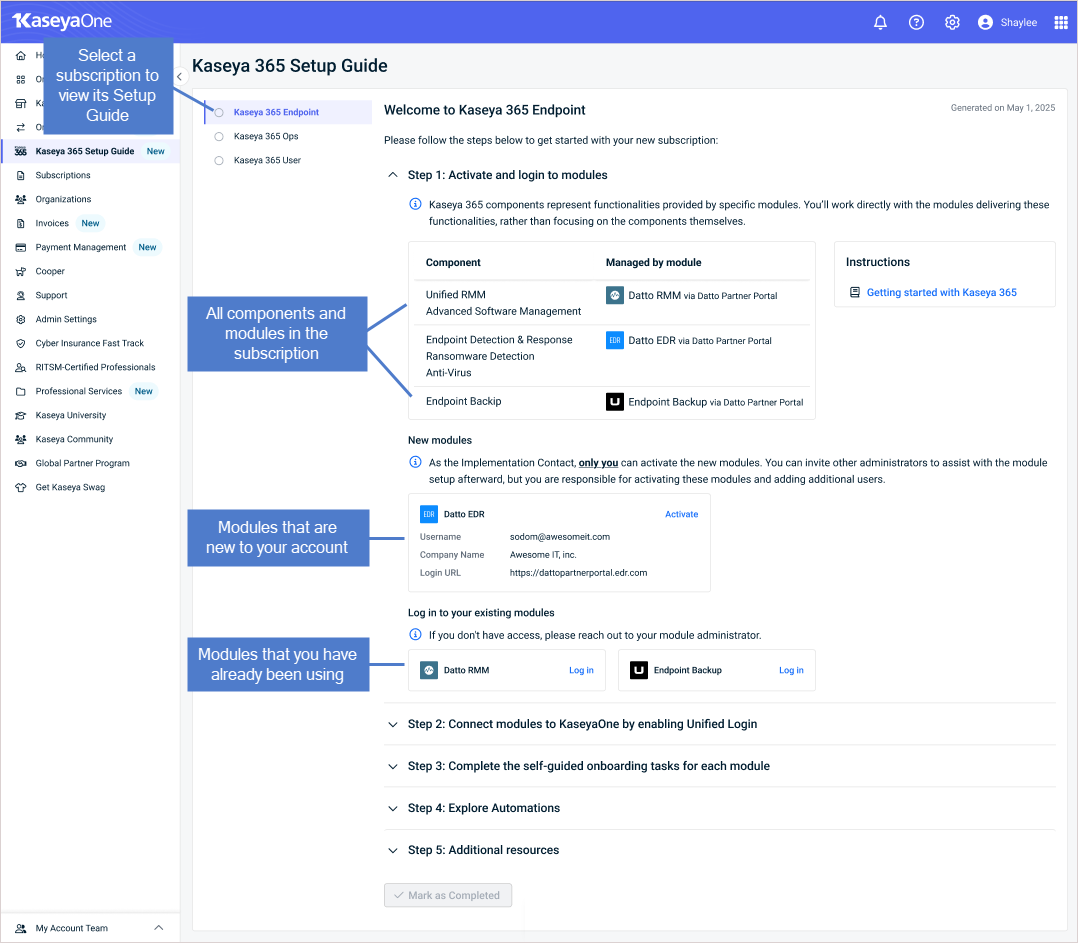The height and width of the screenshot is (943, 1078).
Task: Click the Global Partner Program handshake icon
Action: point(21,464)
